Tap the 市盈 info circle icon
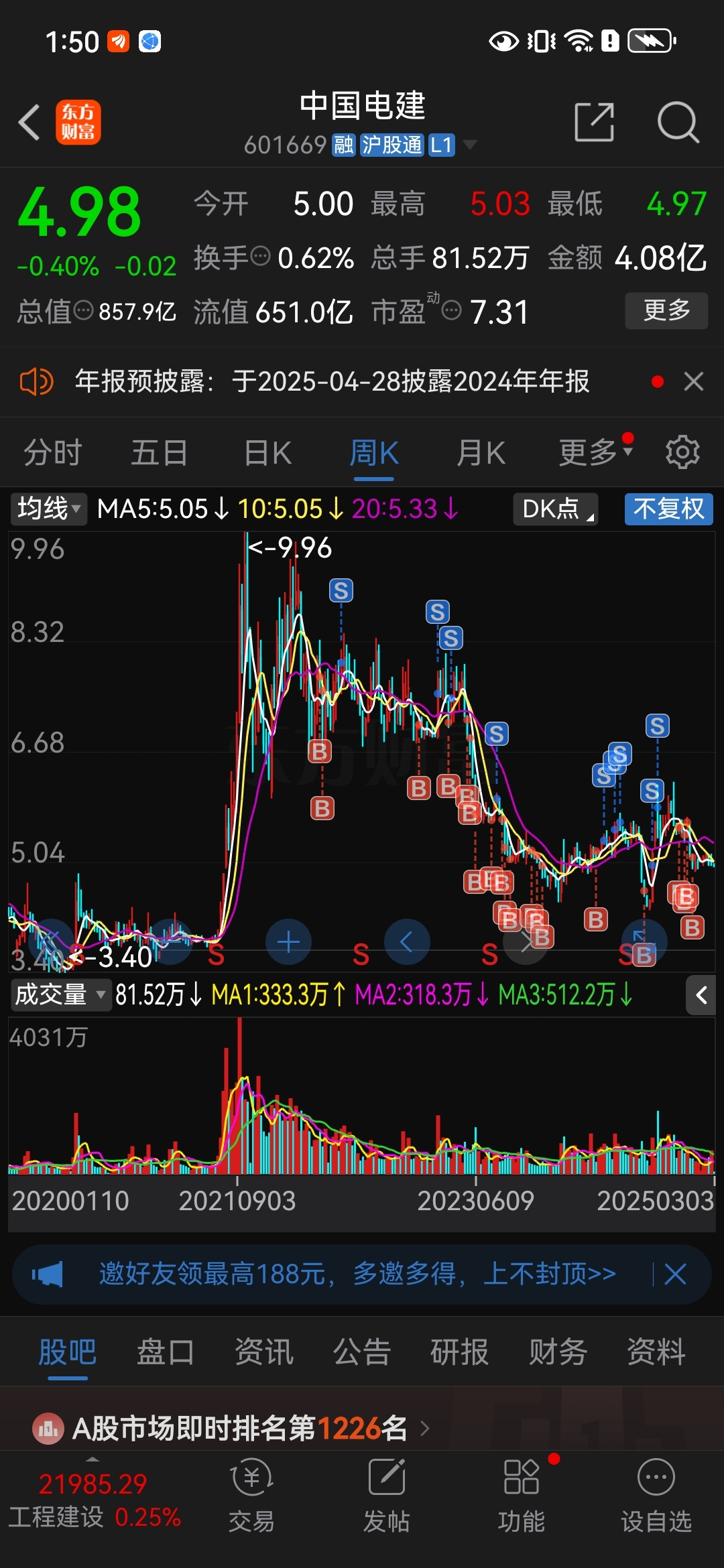 click(x=452, y=310)
